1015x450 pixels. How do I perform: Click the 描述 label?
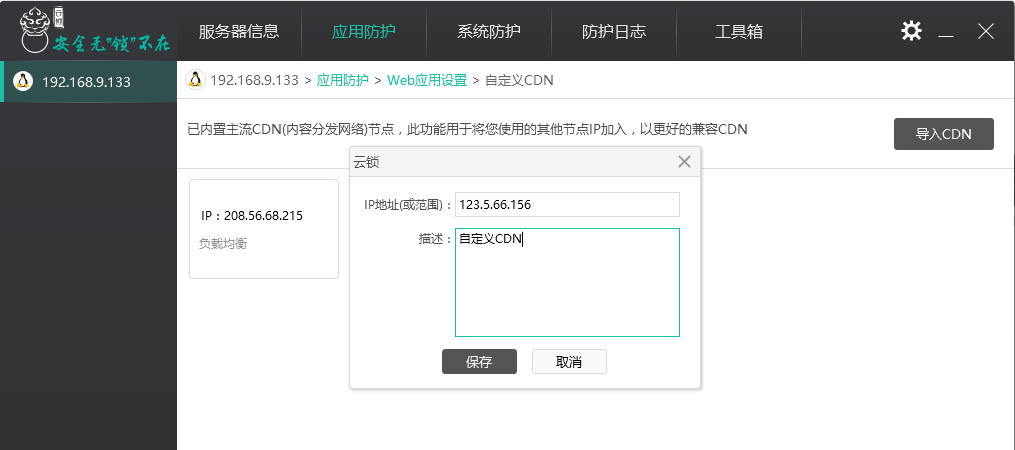(435, 239)
